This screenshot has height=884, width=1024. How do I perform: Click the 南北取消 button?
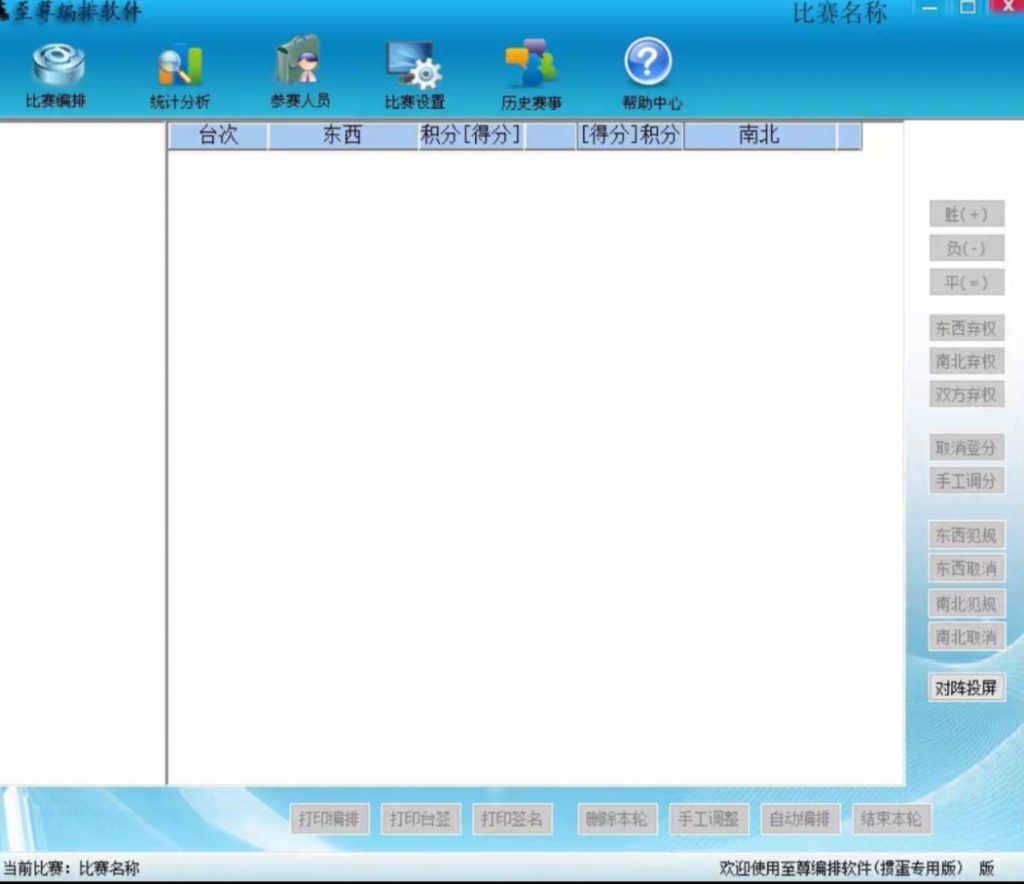point(967,637)
